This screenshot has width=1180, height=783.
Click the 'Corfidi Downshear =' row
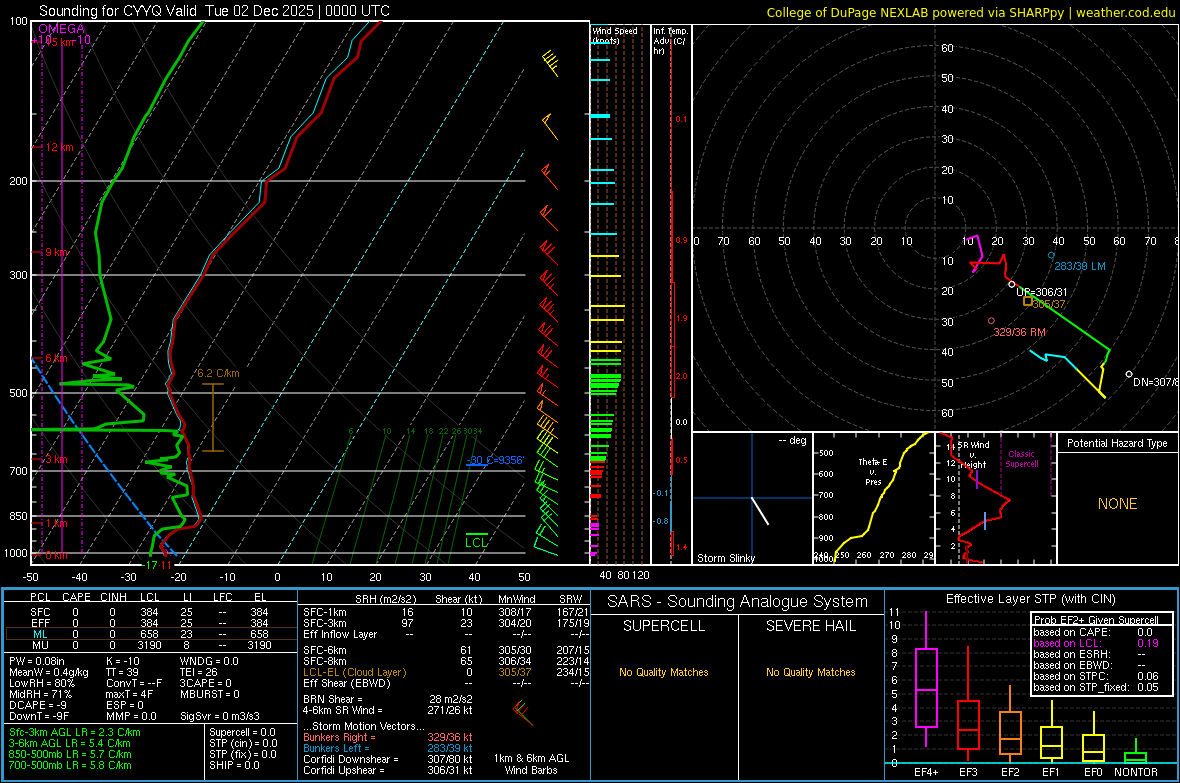point(388,759)
